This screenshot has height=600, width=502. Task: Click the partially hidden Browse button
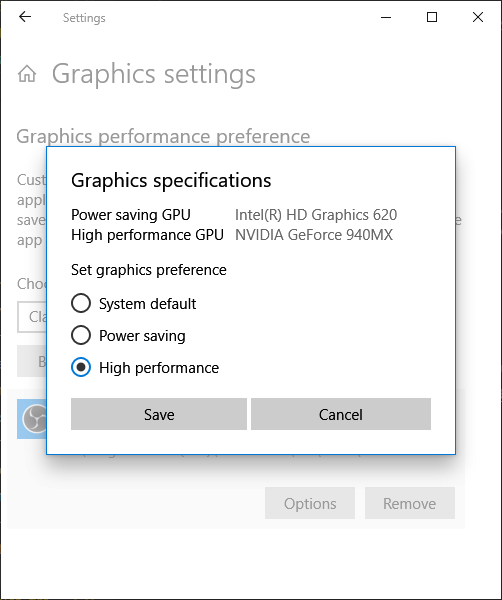coord(32,361)
